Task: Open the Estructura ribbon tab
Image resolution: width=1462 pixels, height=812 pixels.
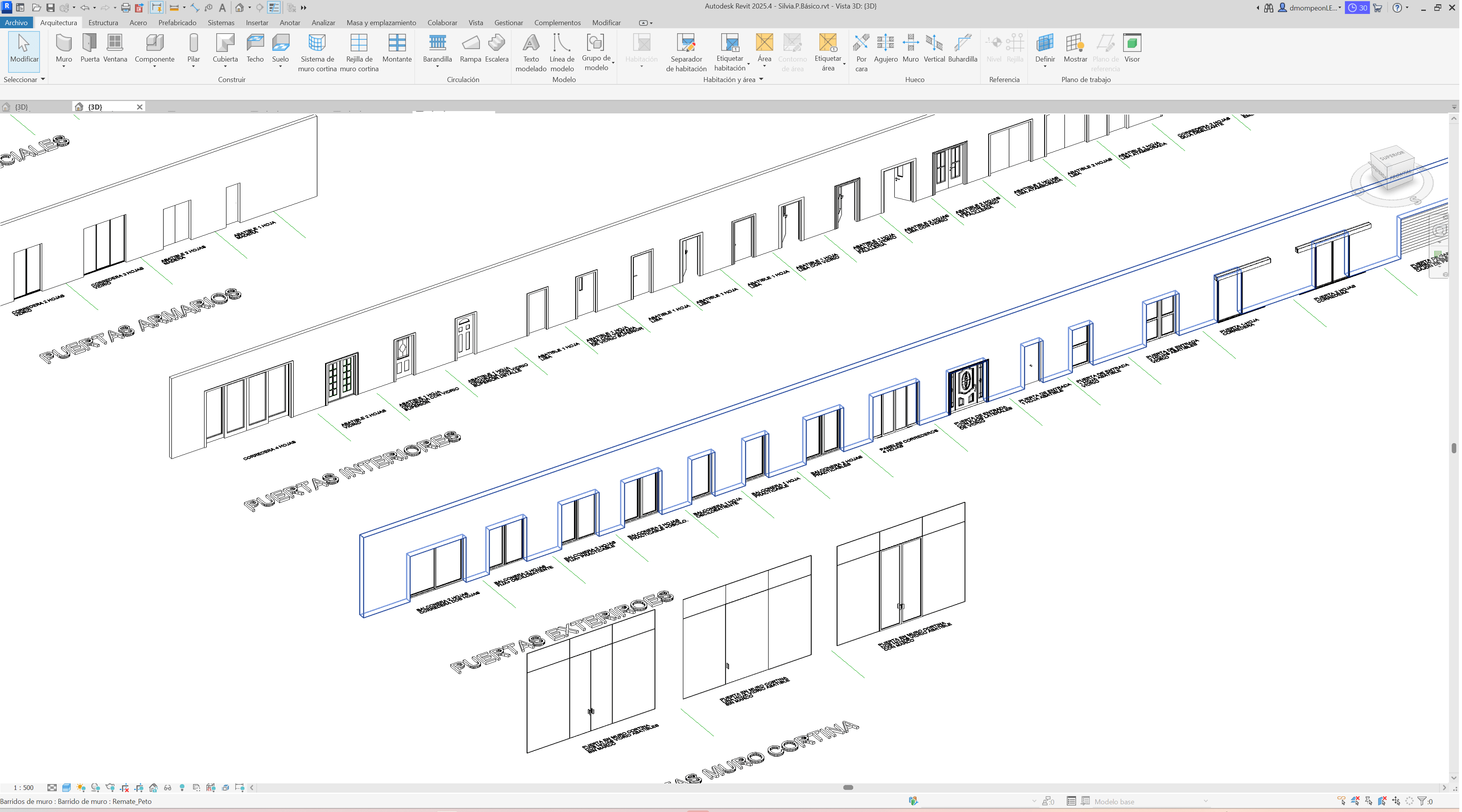Action: (x=103, y=23)
